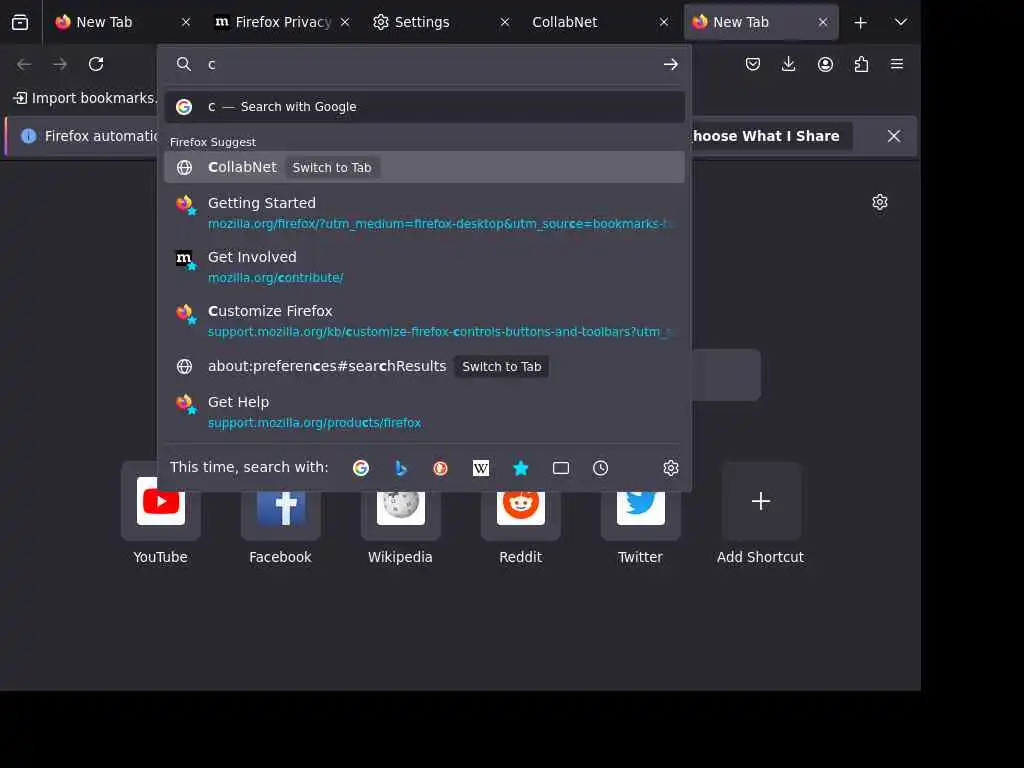The height and width of the screenshot is (768, 1024).
Task: Select about:preferences#searchResults suggestion
Action: tap(424, 366)
